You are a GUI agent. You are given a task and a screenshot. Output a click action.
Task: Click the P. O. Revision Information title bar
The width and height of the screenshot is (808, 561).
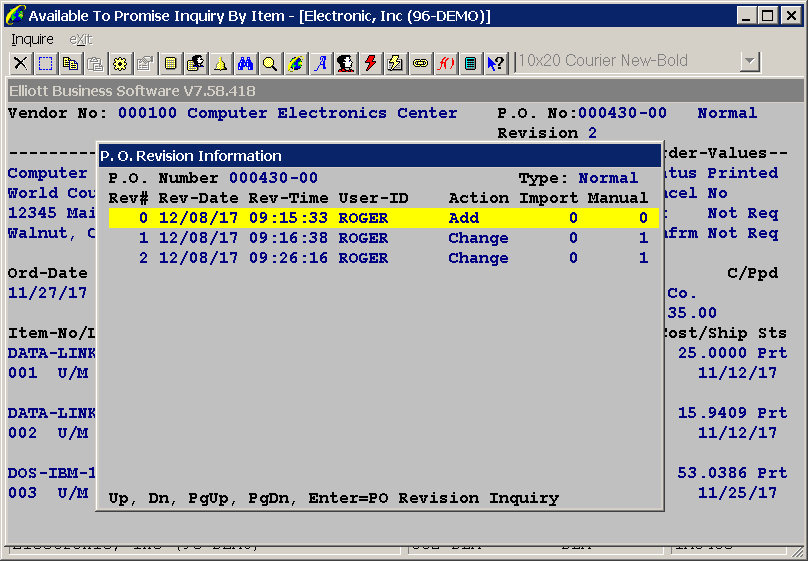click(x=380, y=156)
